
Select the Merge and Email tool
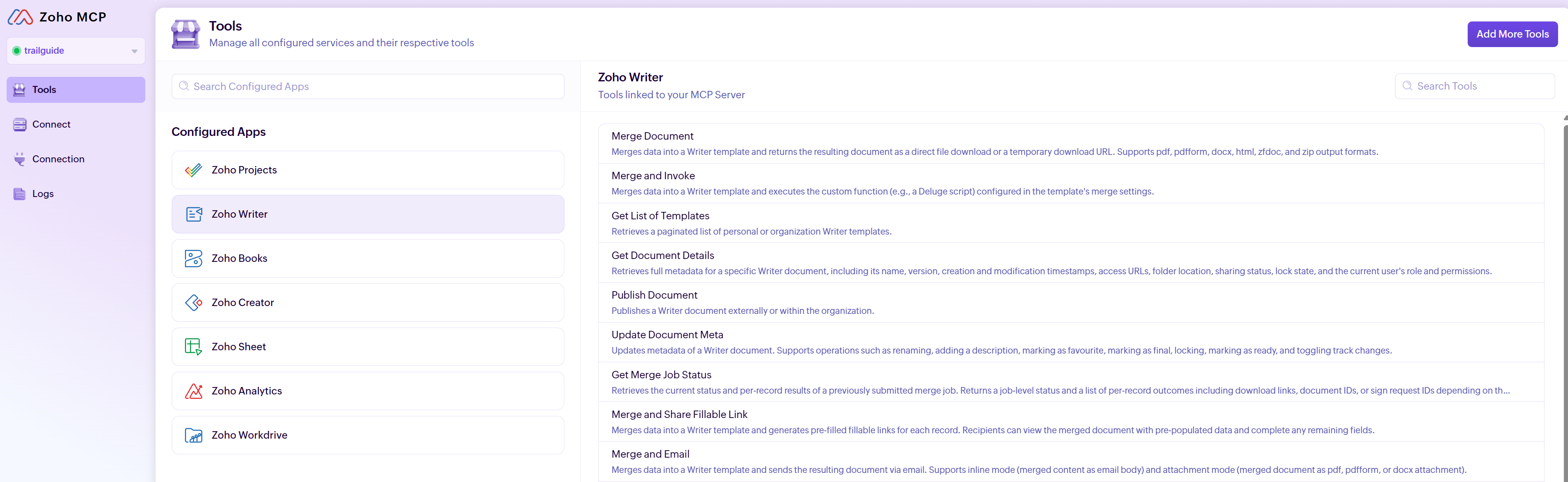click(x=1071, y=462)
